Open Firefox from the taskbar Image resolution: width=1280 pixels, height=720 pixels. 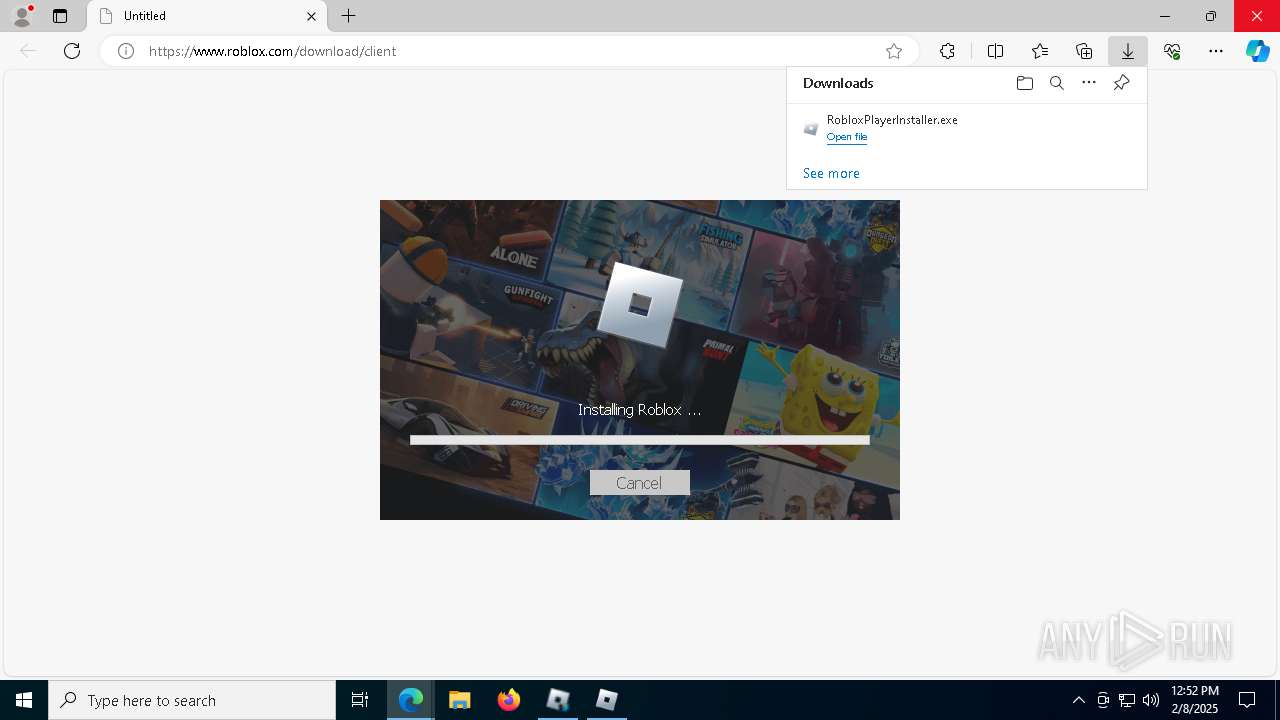(509, 700)
